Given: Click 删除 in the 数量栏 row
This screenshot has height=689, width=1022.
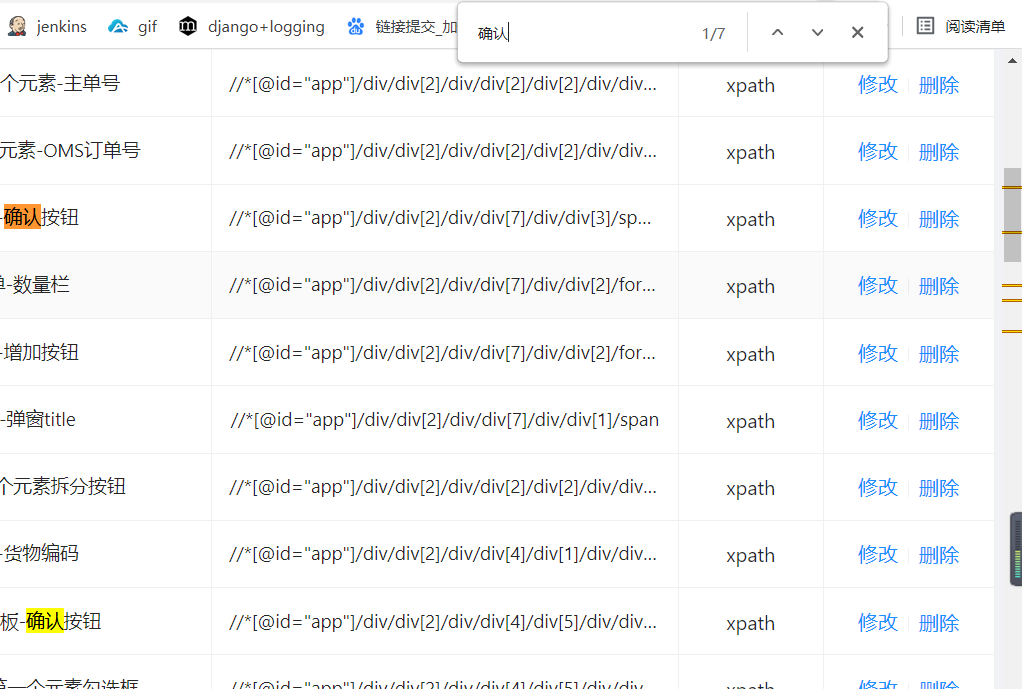Looking at the screenshot, I should 939,287.
